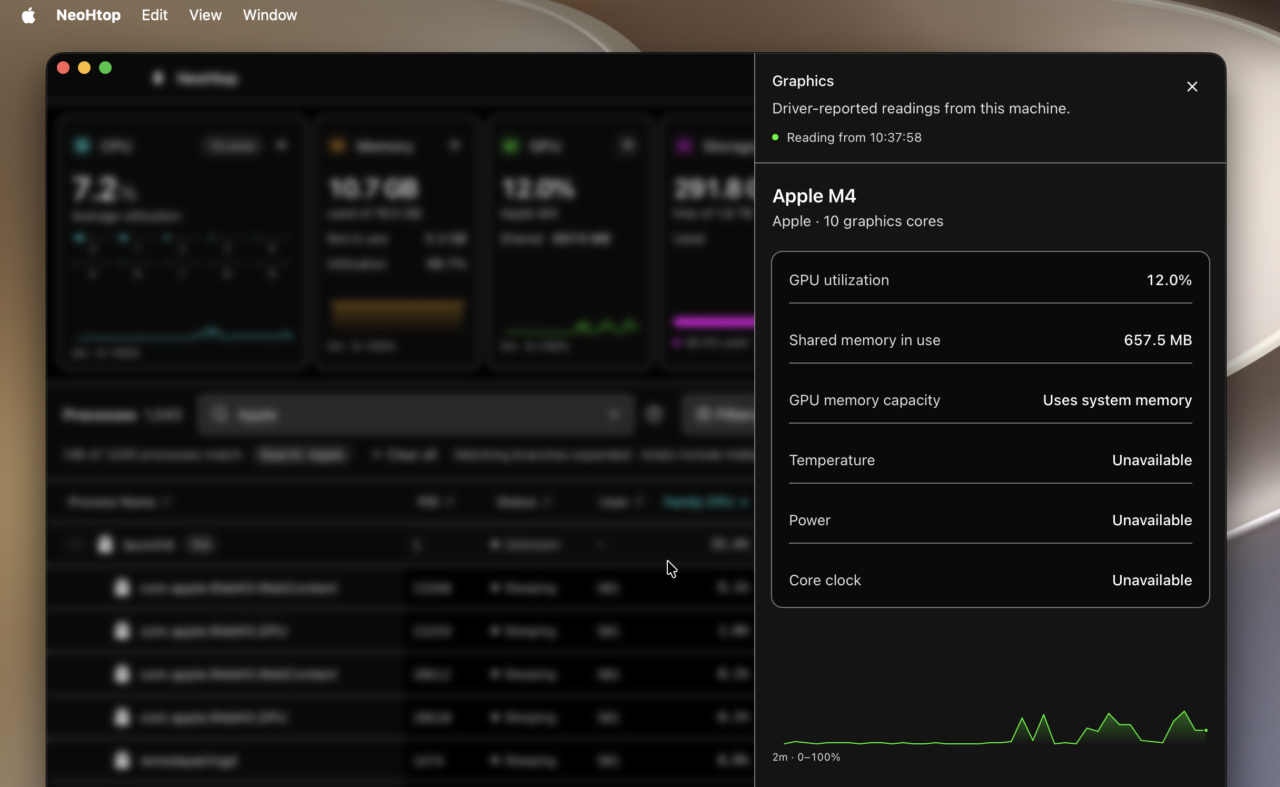Screen dimensions: 1280x787
Task: Open the Edit menu
Action: click(155, 15)
